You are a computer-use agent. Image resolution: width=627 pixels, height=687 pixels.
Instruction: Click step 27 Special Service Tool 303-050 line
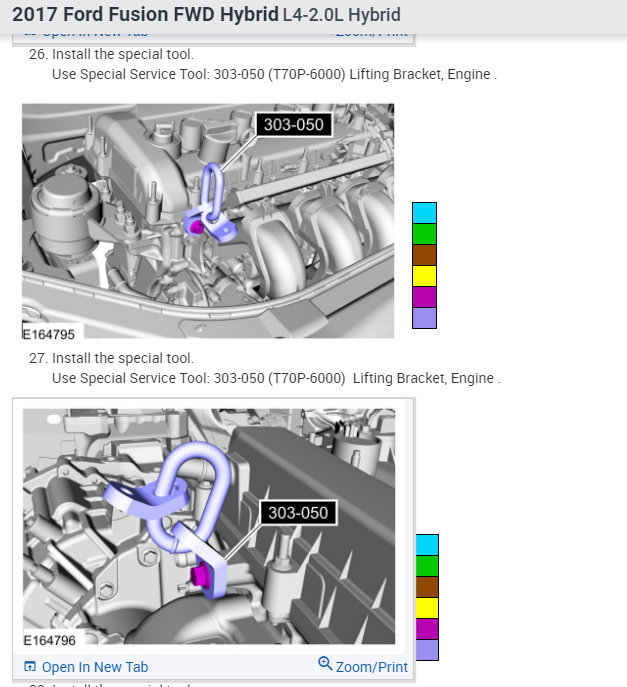click(276, 379)
